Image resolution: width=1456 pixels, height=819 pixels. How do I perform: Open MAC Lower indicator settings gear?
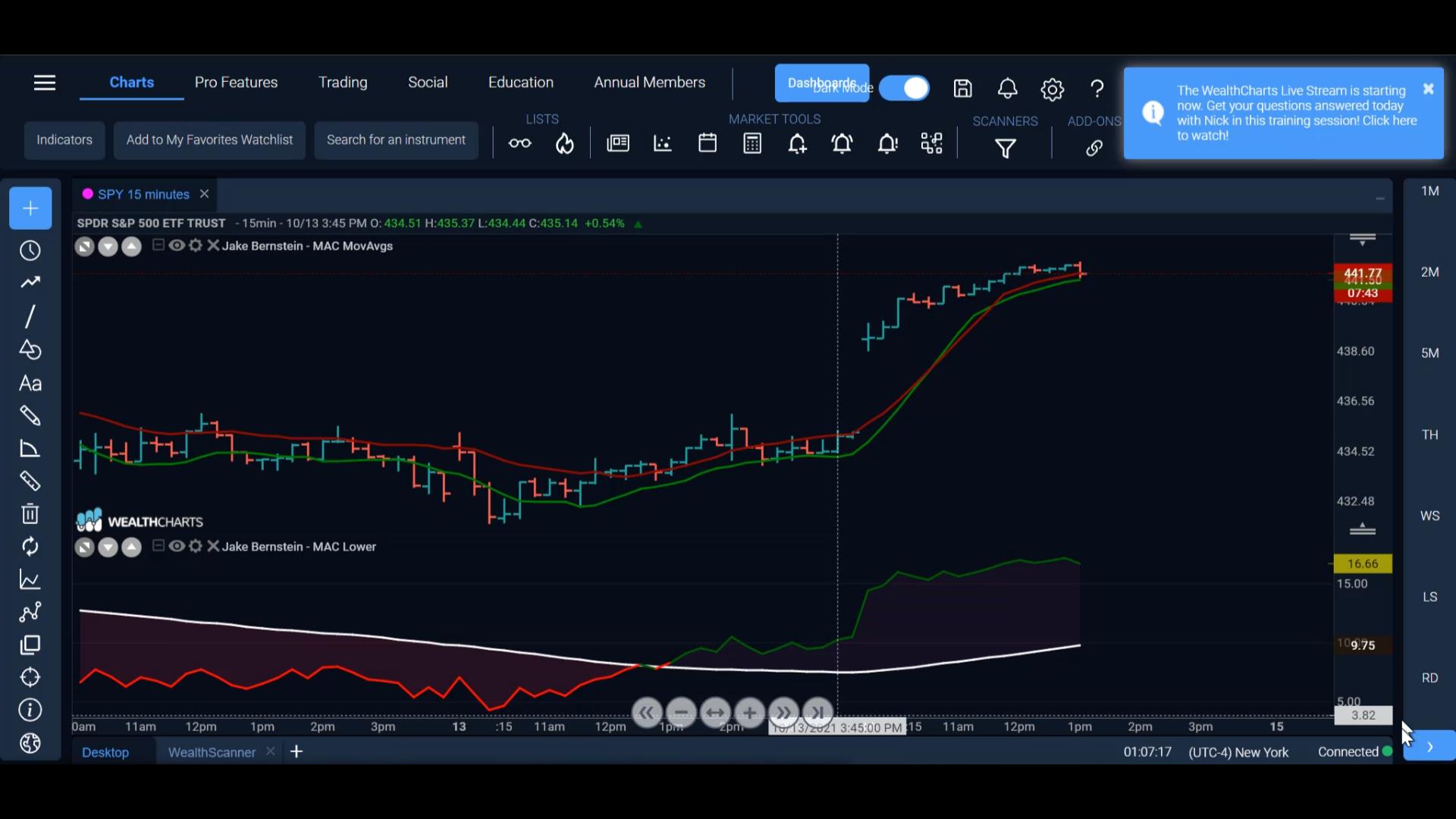196,546
